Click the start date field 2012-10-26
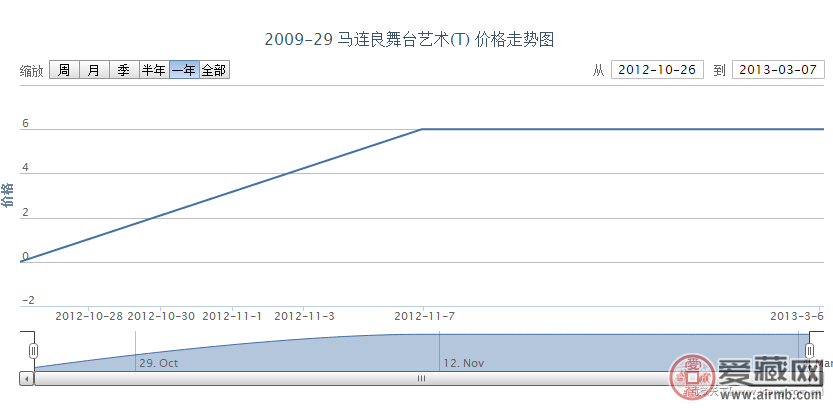 pos(657,70)
